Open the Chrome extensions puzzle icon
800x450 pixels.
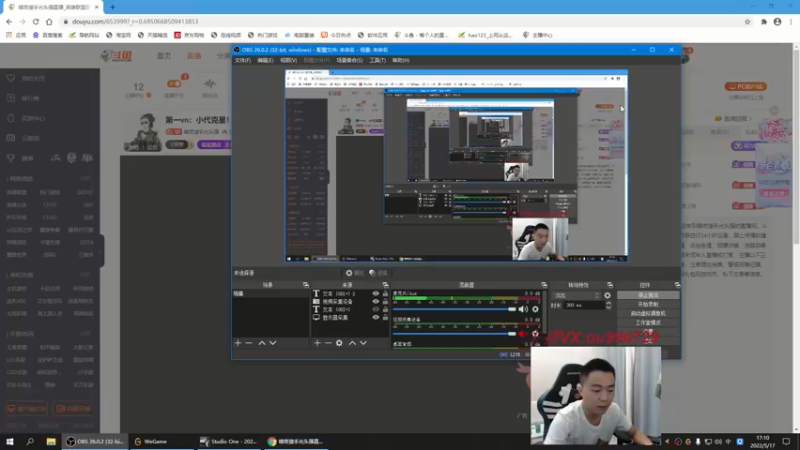click(764, 21)
